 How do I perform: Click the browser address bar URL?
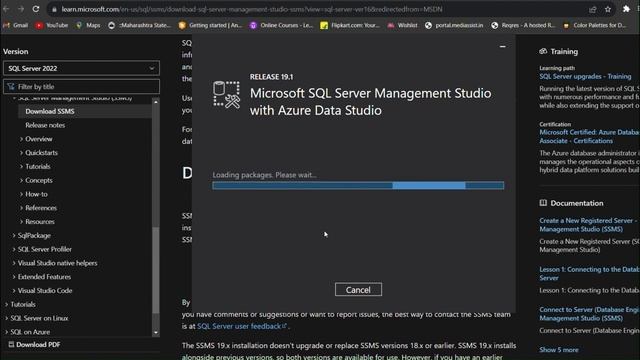(252, 9)
